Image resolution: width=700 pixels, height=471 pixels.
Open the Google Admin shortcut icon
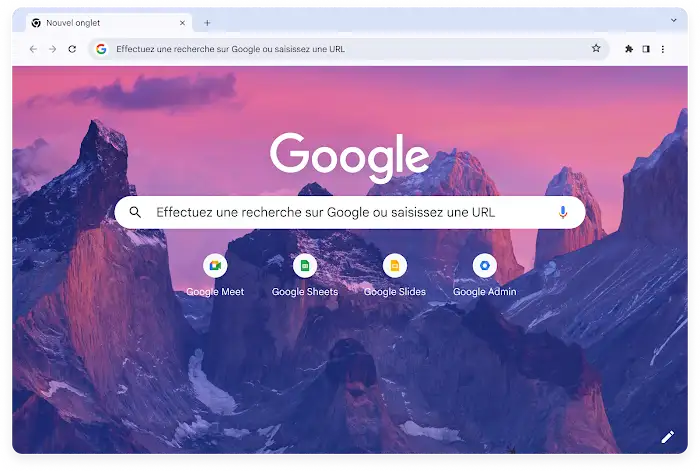tap(485, 266)
